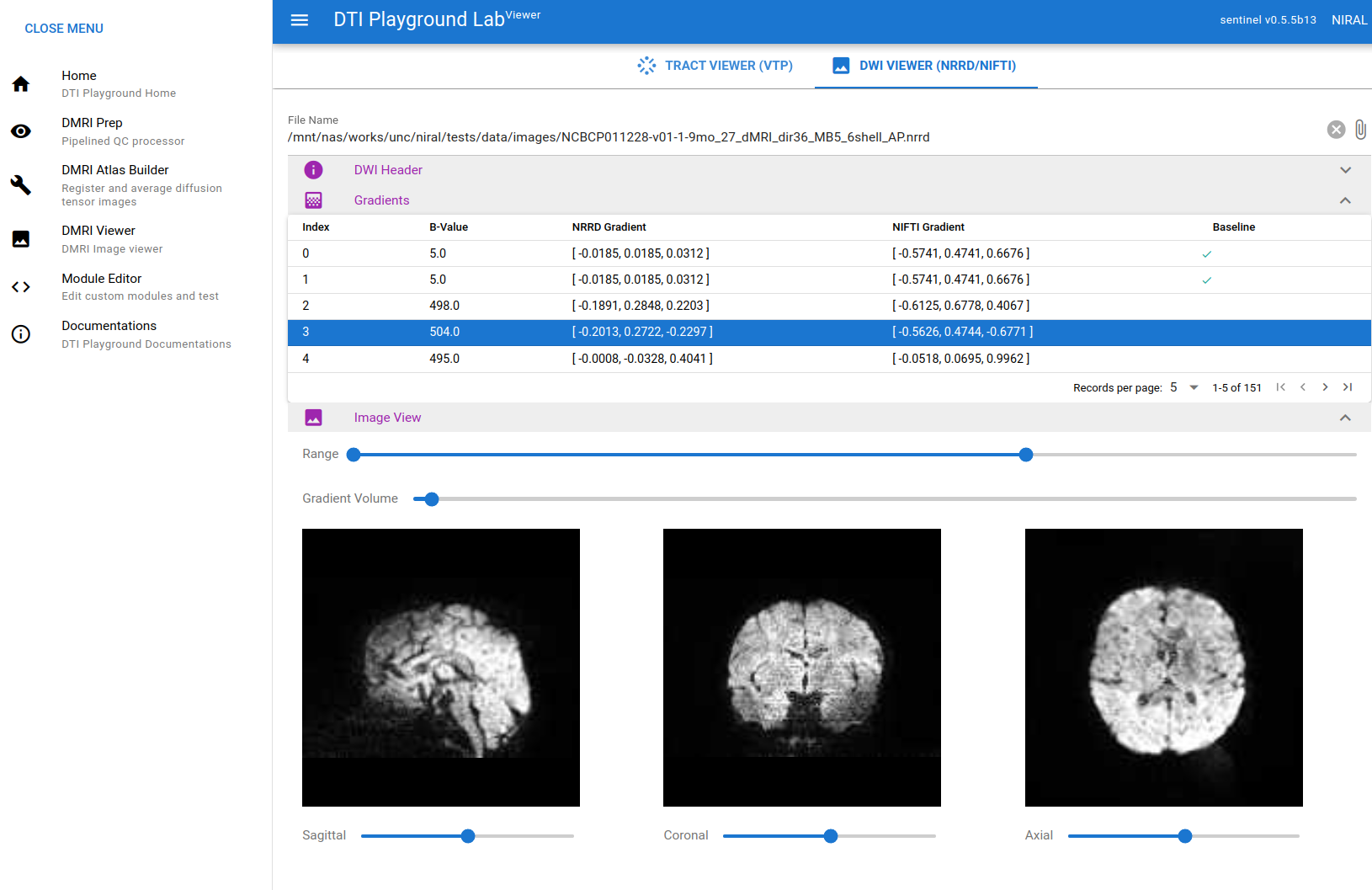The width and height of the screenshot is (1372, 890).
Task: Open the Home sidebar item
Action: pyautogui.click(x=136, y=83)
